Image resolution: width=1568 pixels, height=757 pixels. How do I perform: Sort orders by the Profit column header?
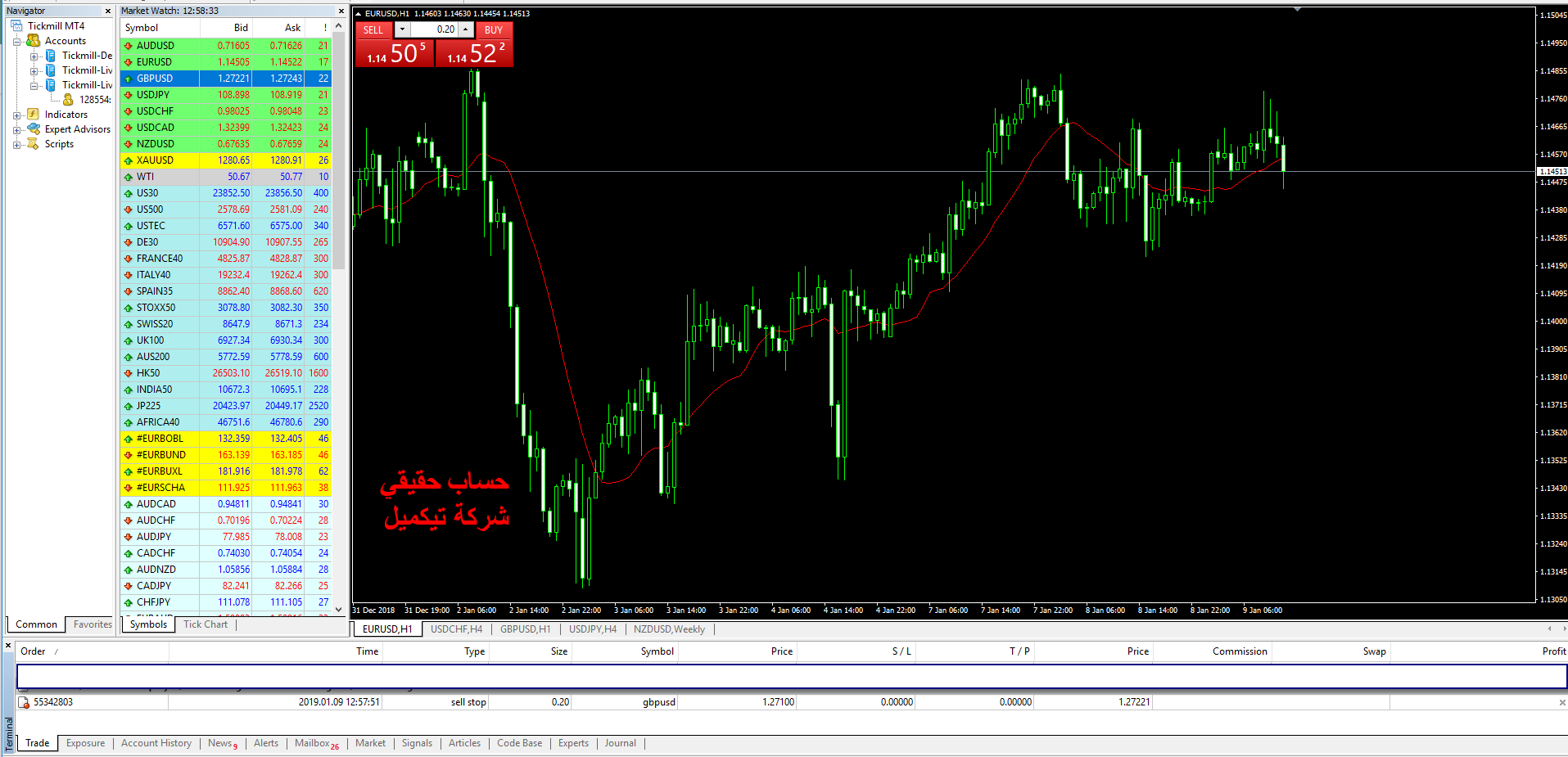1478,651
